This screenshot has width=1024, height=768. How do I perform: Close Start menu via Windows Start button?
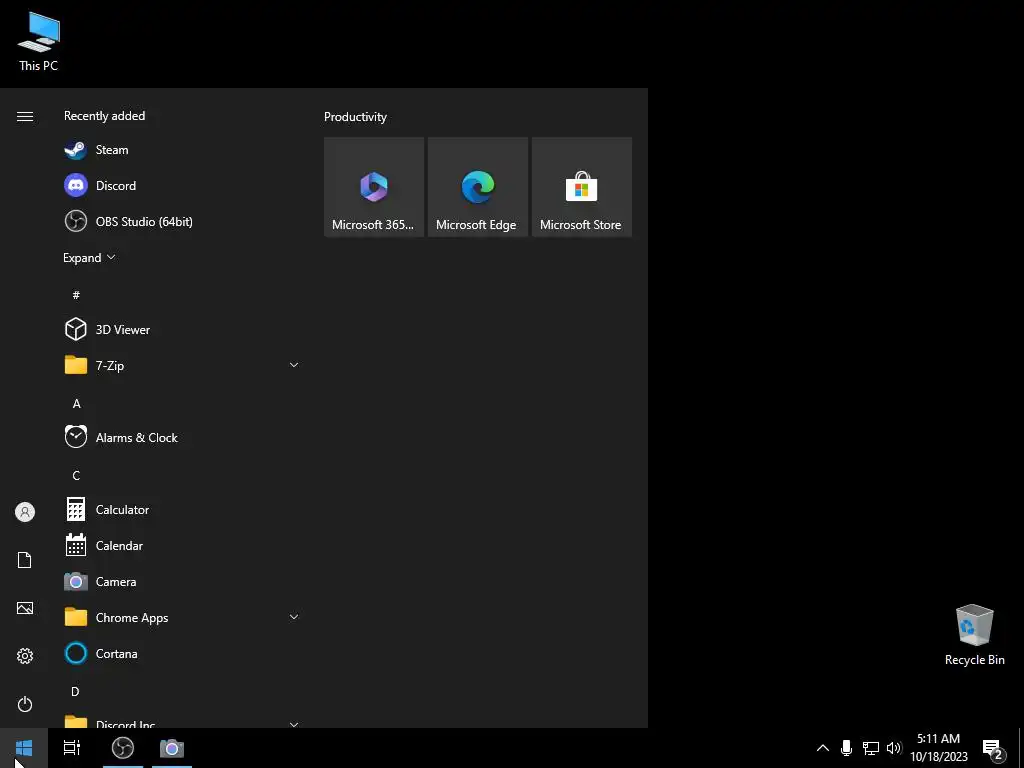[x=24, y=748]
